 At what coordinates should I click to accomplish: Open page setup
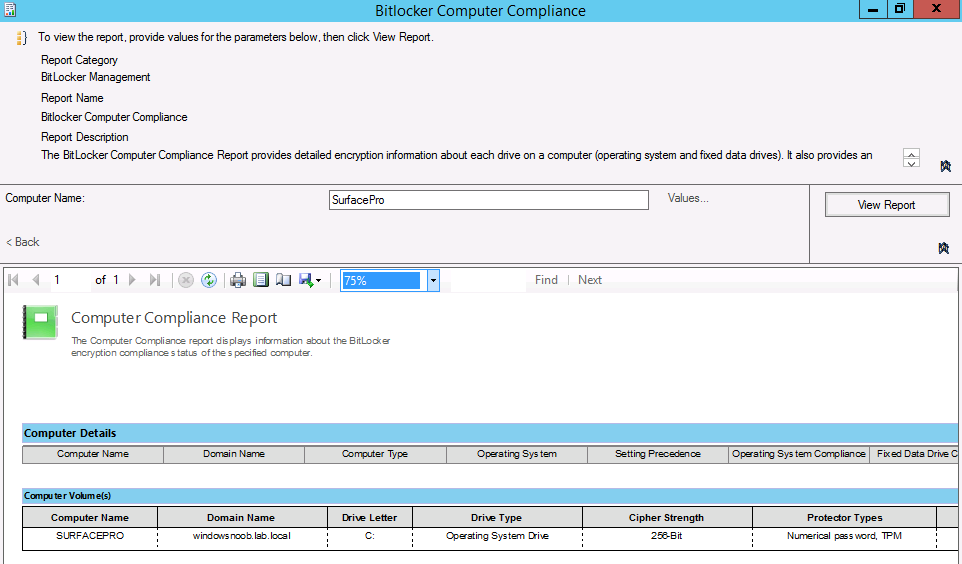point(283,280)
